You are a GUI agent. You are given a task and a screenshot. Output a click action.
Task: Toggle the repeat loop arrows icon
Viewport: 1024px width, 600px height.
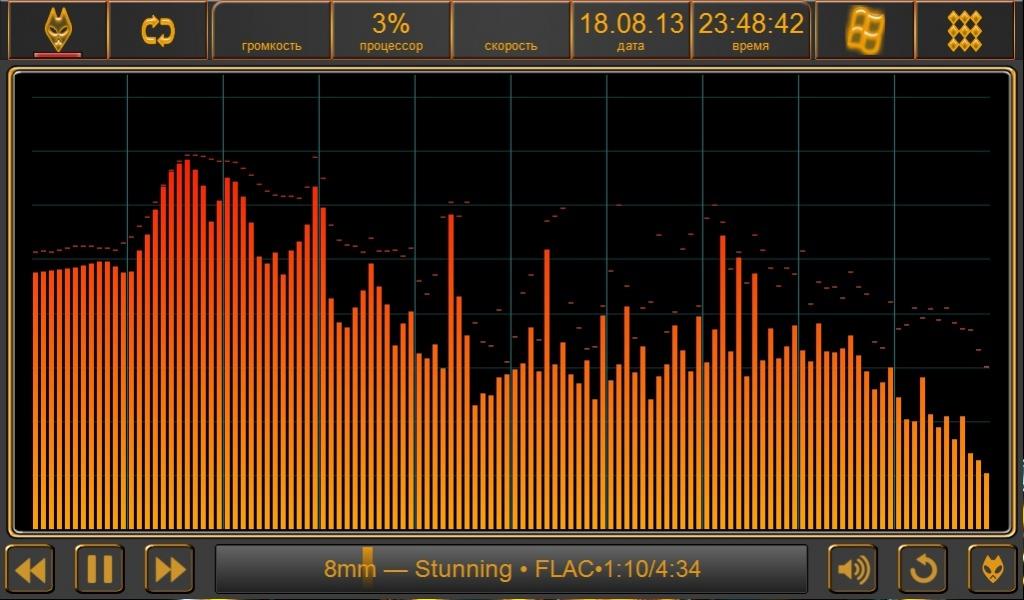click(x=157, y=30)
